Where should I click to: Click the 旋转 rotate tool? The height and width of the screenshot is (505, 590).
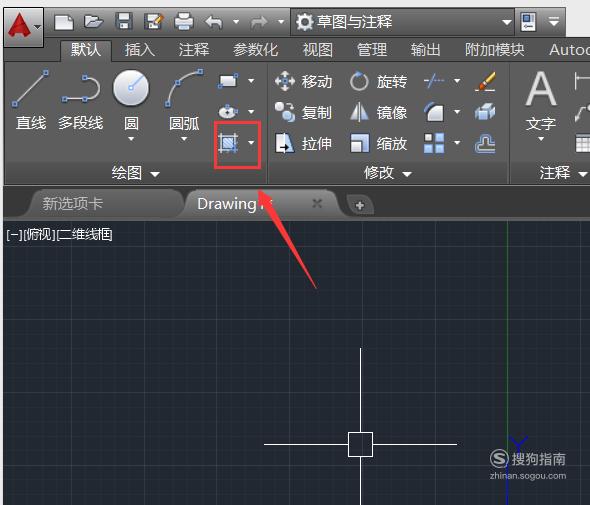378,81
